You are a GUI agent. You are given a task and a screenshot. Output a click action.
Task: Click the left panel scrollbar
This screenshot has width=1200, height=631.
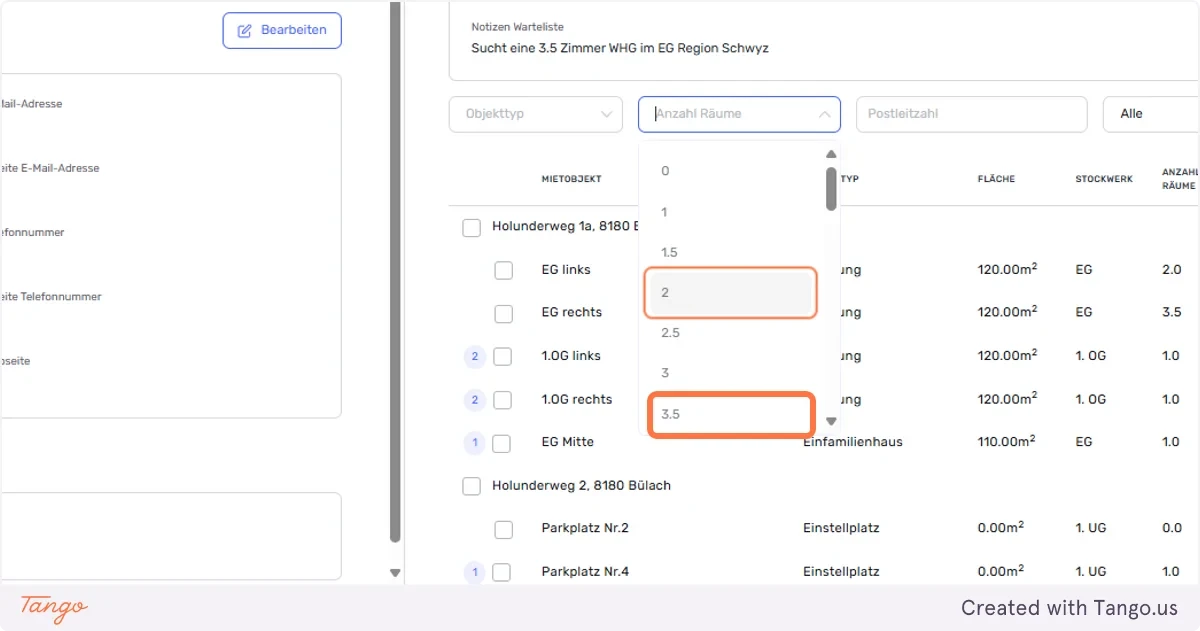click(x=395, y=270)
